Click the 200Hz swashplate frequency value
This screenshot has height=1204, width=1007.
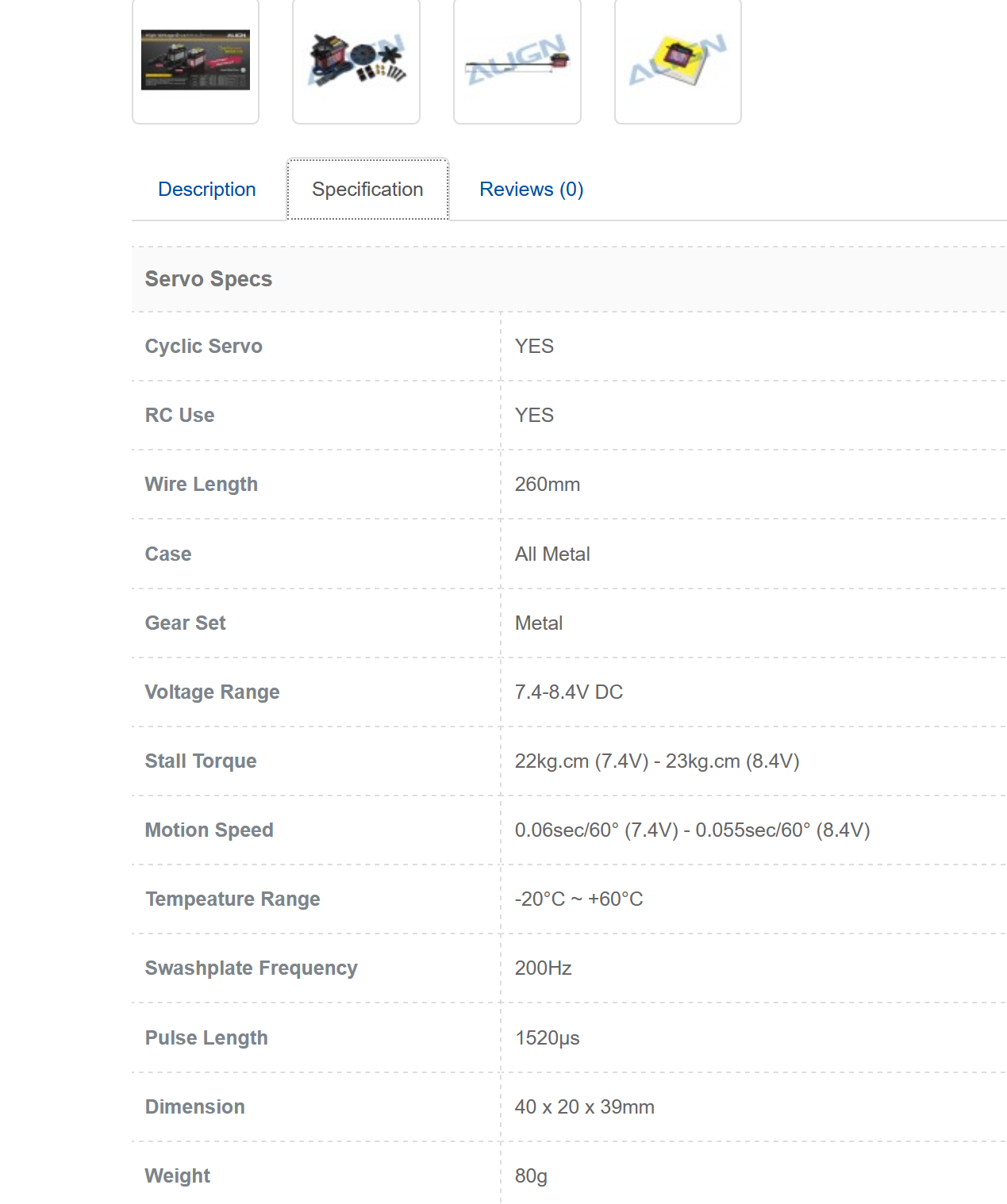tap(544, 968)
